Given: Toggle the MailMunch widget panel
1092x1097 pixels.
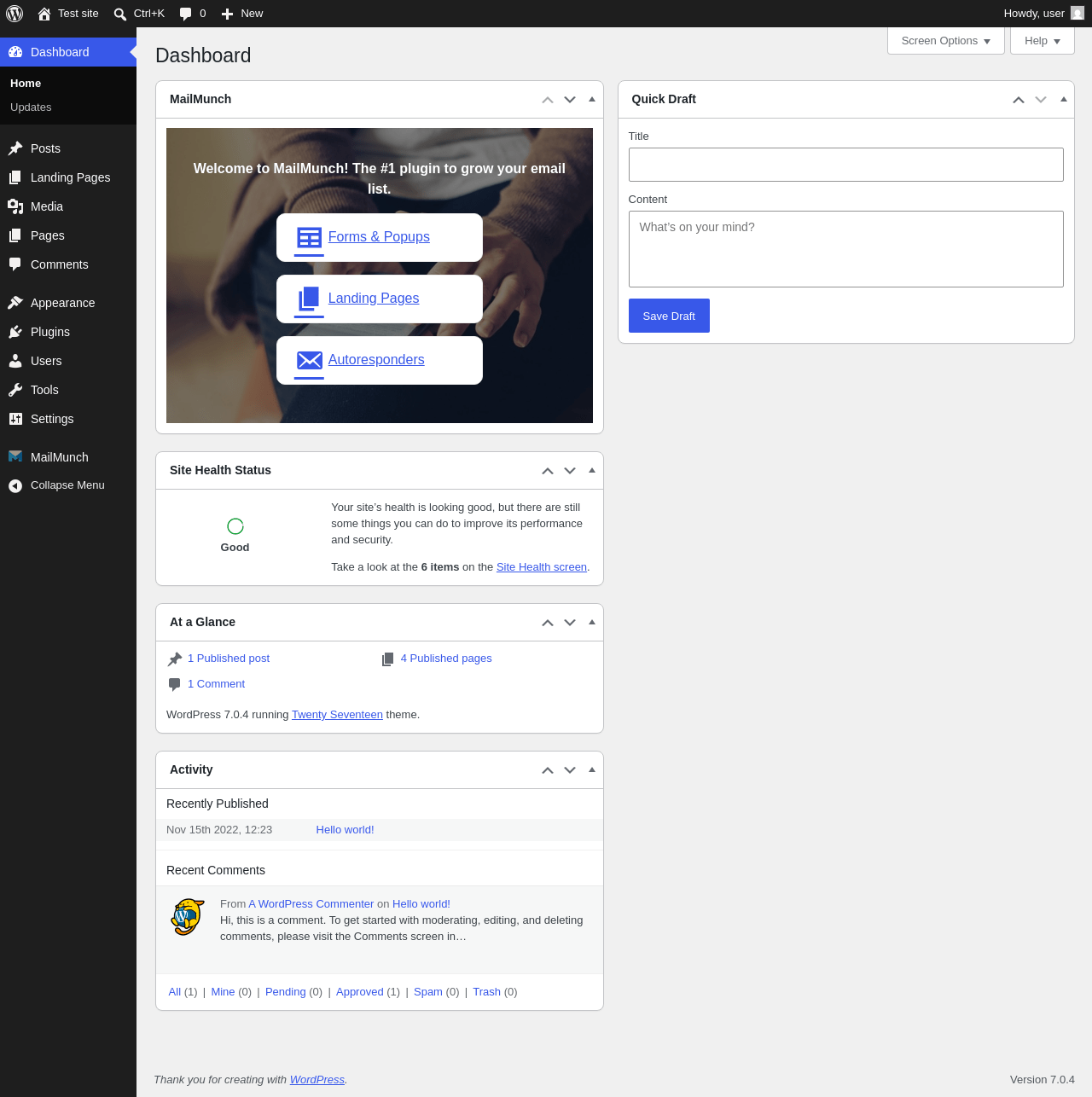Looking at the screenshot, I should 592,99.
